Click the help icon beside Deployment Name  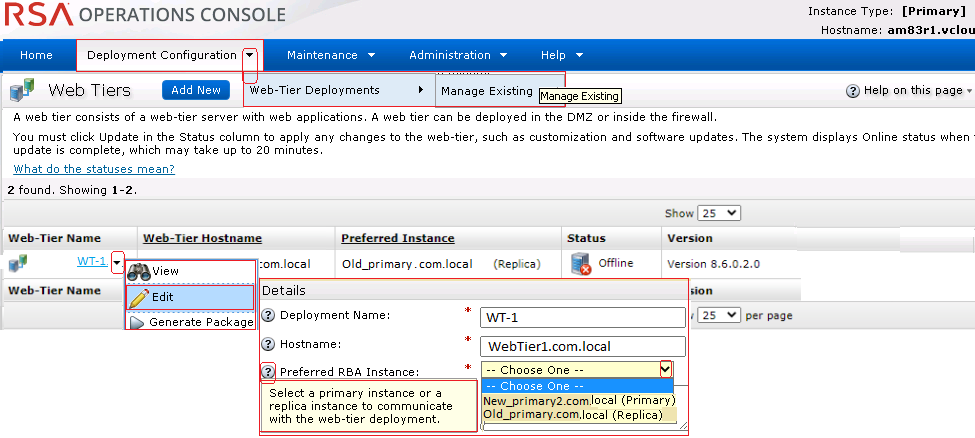(268, 316)
